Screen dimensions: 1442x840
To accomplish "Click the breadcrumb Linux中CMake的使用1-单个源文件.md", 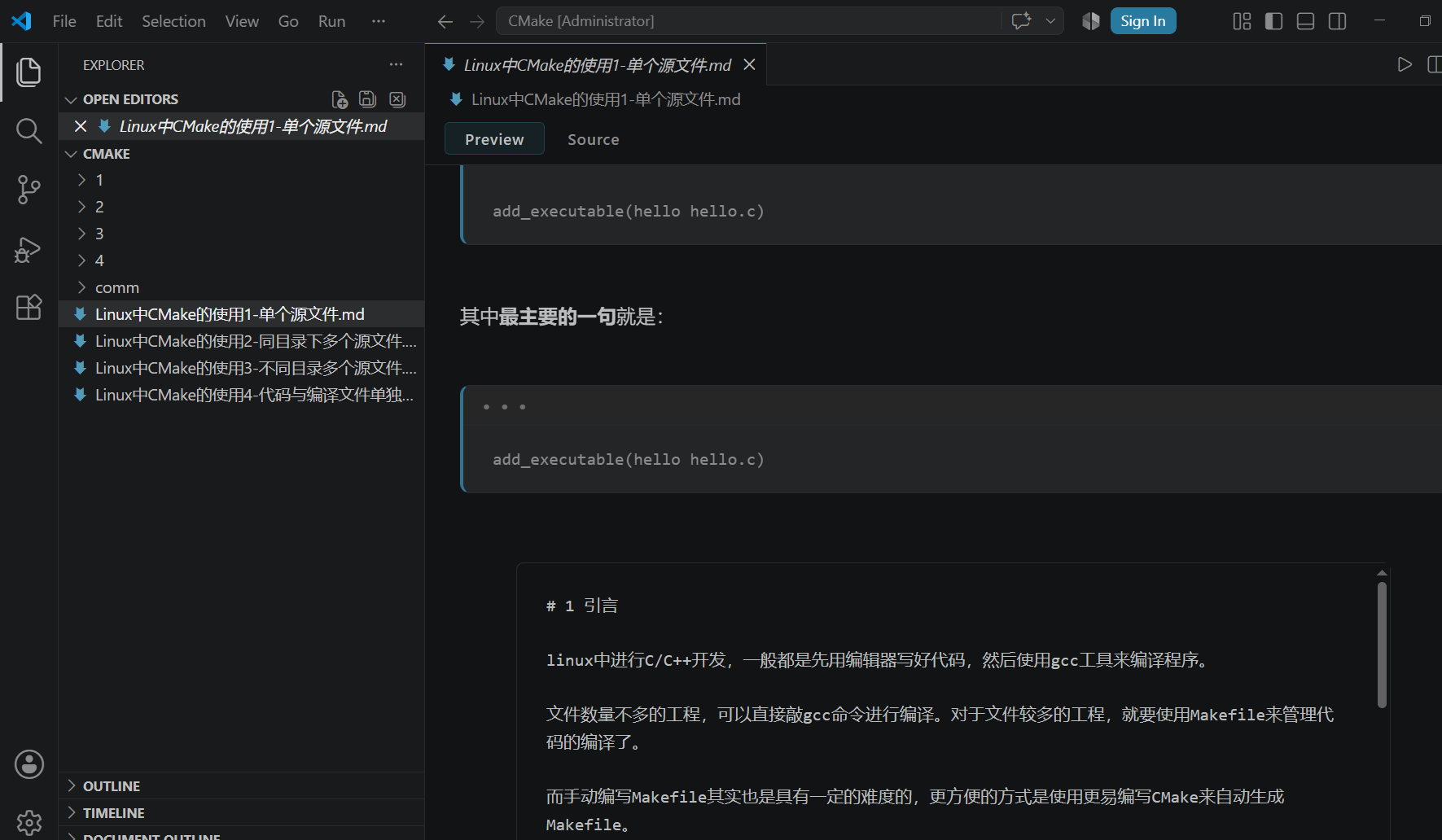I will coord(606,99).
